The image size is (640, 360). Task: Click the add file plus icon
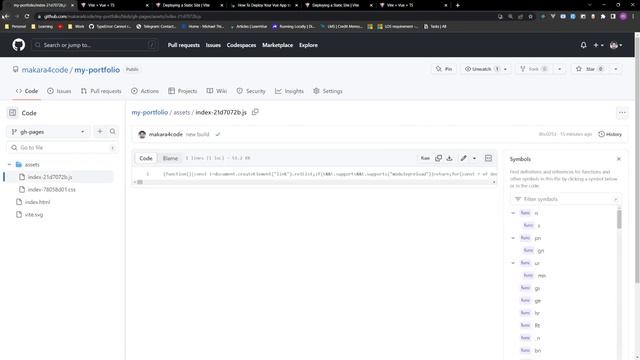[100, 131]
